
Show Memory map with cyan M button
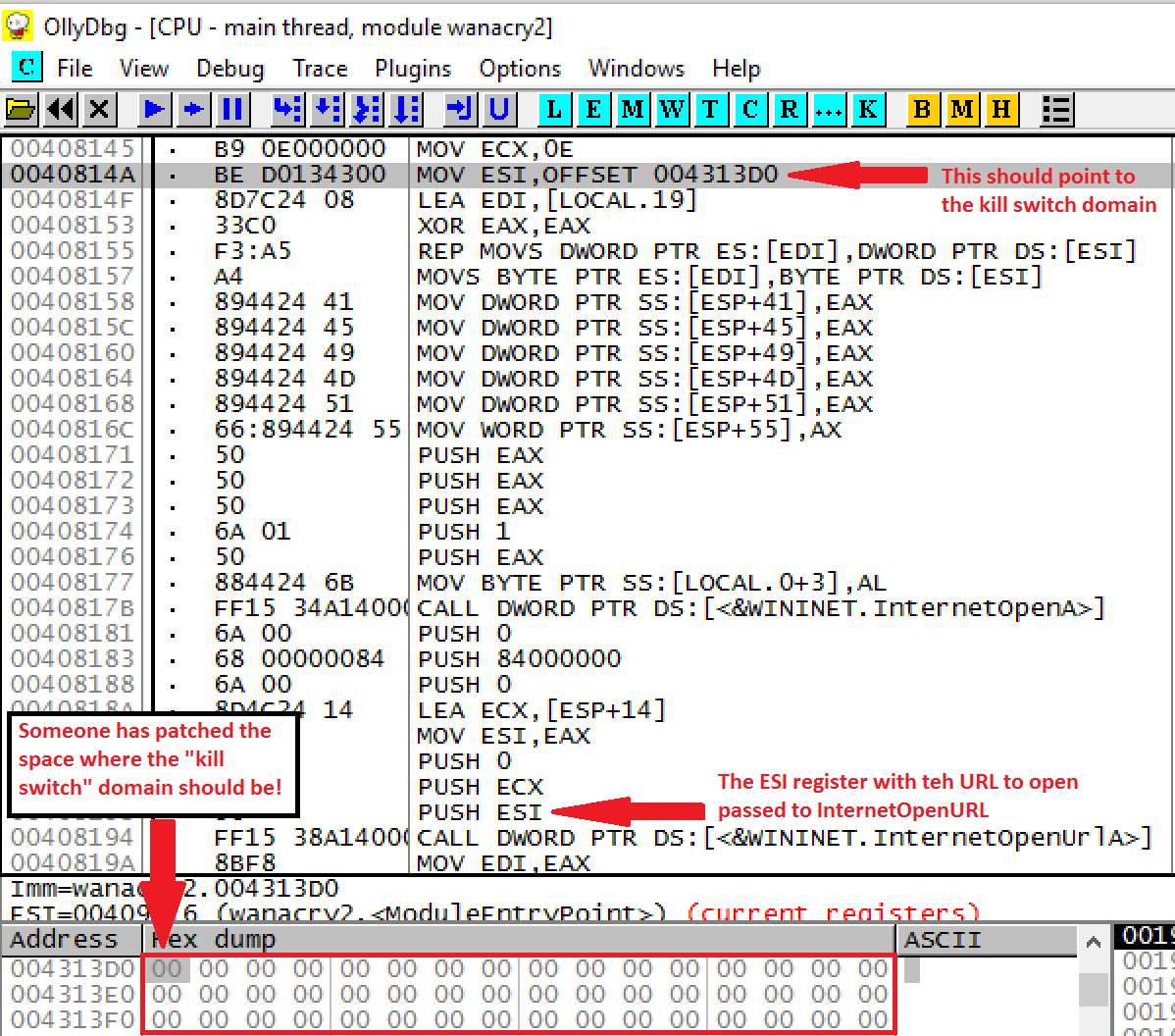[633, 109]
